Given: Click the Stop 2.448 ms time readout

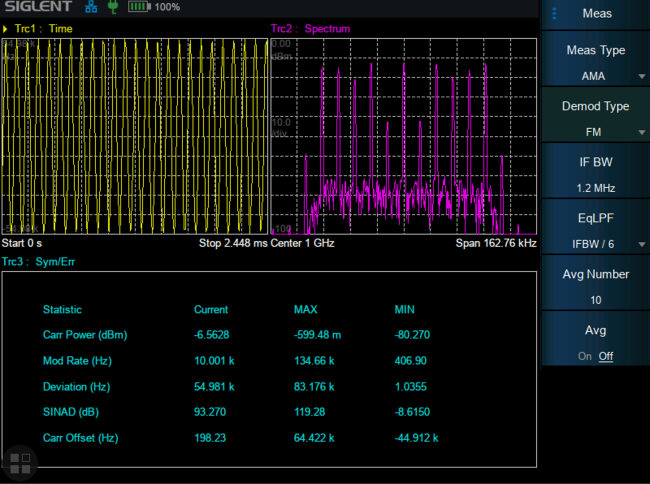Looking at the screenshot, I should pyautogui.click(x=234, y=243).
